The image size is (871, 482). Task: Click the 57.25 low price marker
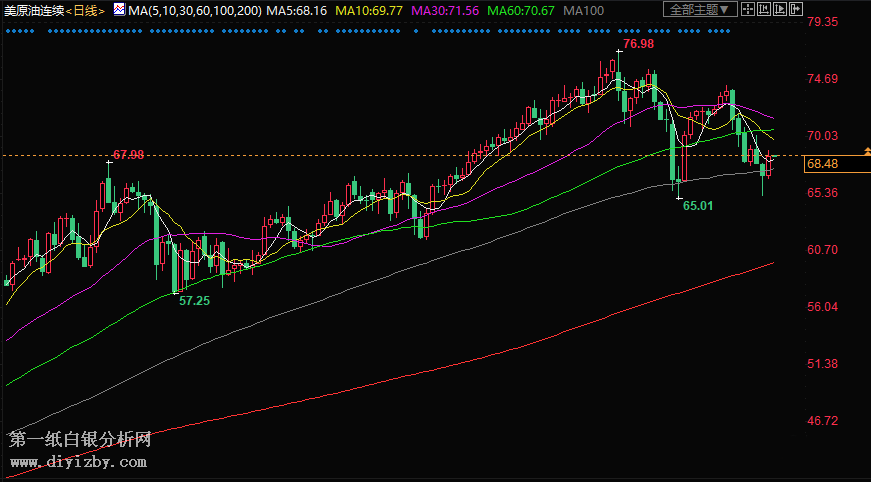194,300
